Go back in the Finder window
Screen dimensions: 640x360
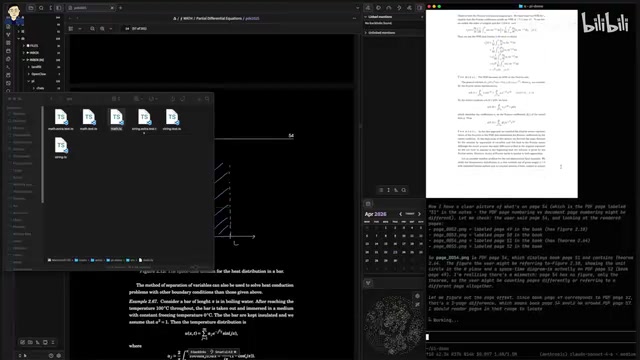[x=51, y=99]
